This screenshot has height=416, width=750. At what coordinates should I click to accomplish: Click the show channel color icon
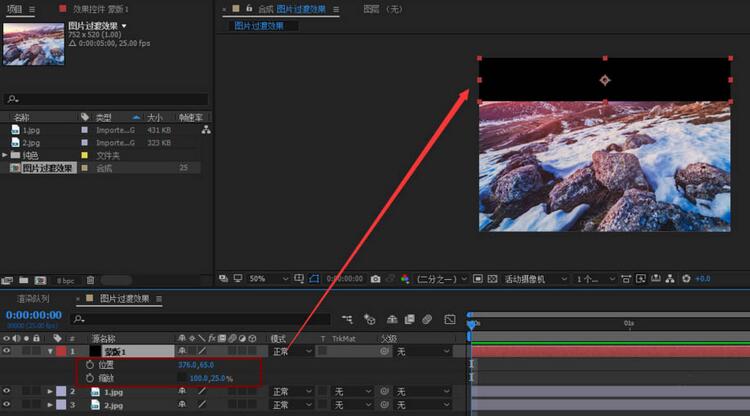(x=405, y=279)
